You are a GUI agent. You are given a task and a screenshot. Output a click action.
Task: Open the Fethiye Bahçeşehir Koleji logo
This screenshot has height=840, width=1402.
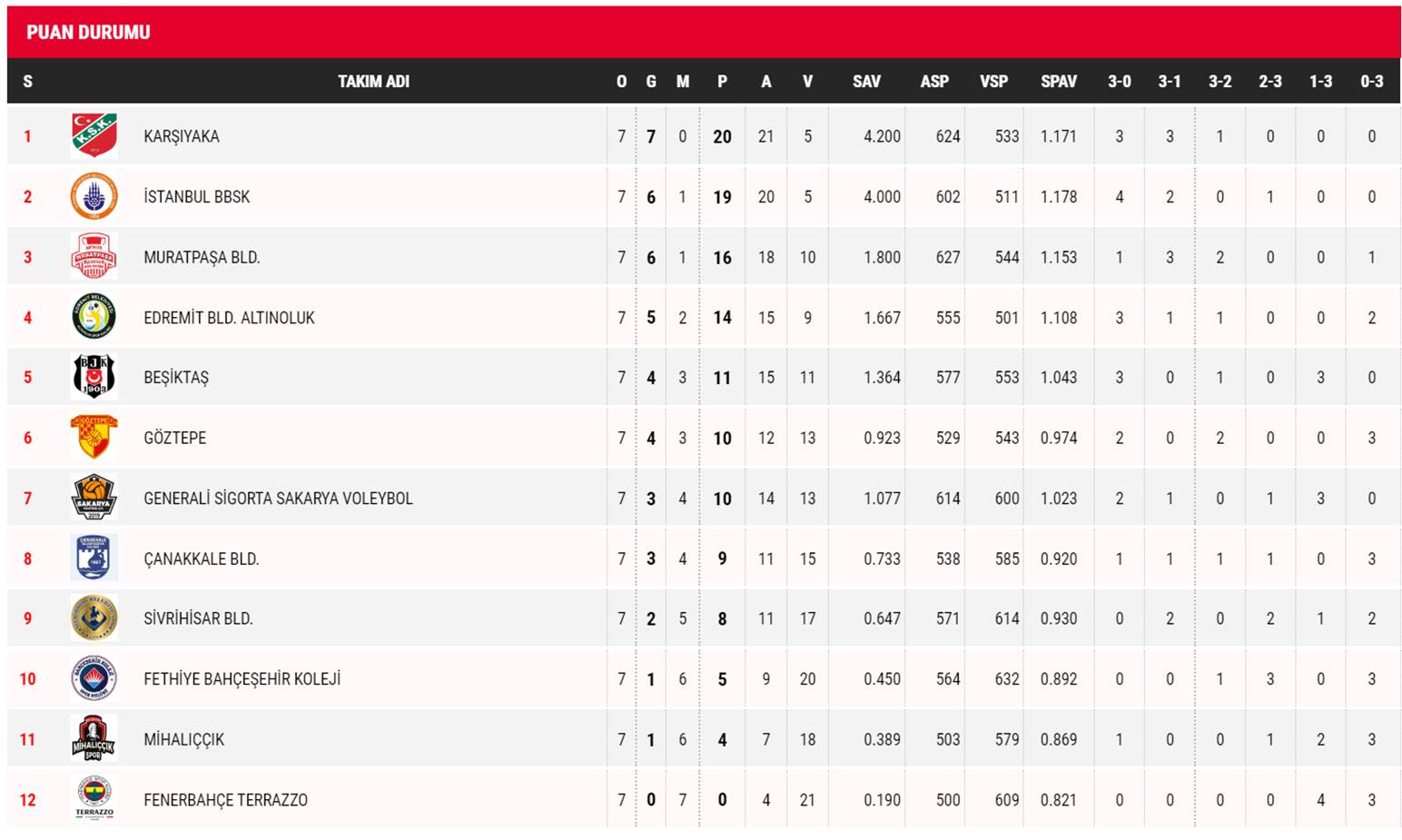click(94, 678)
